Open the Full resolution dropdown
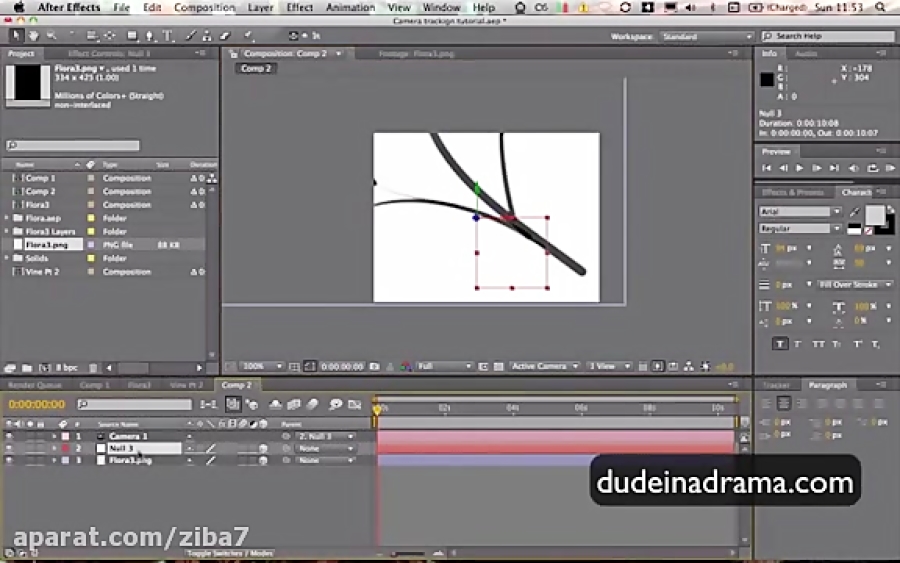Viewport: 900px width, 563px height. pyautogui.click(x=444, y=366)
